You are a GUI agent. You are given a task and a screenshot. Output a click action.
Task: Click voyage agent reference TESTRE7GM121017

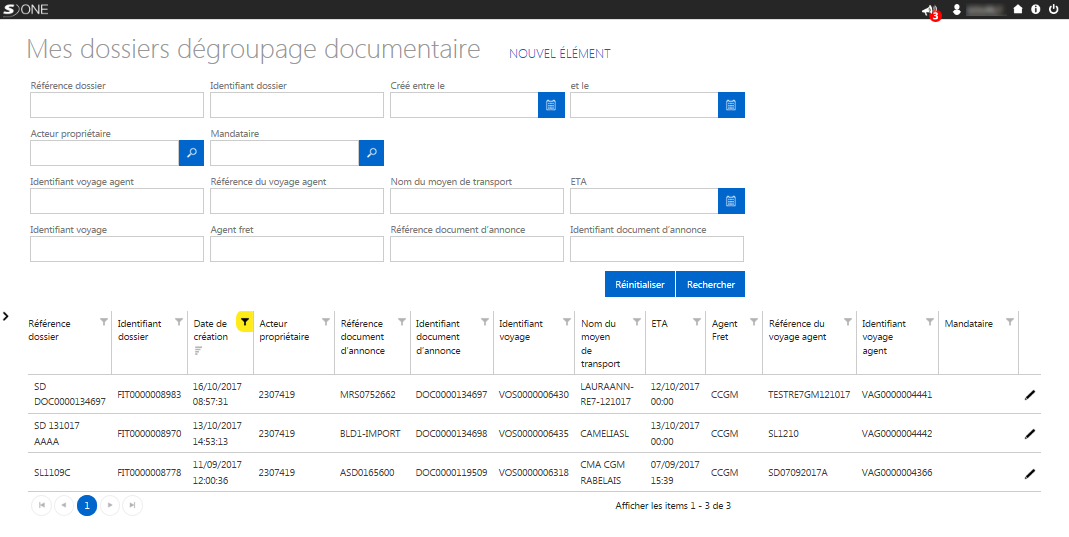click(809, 395)
